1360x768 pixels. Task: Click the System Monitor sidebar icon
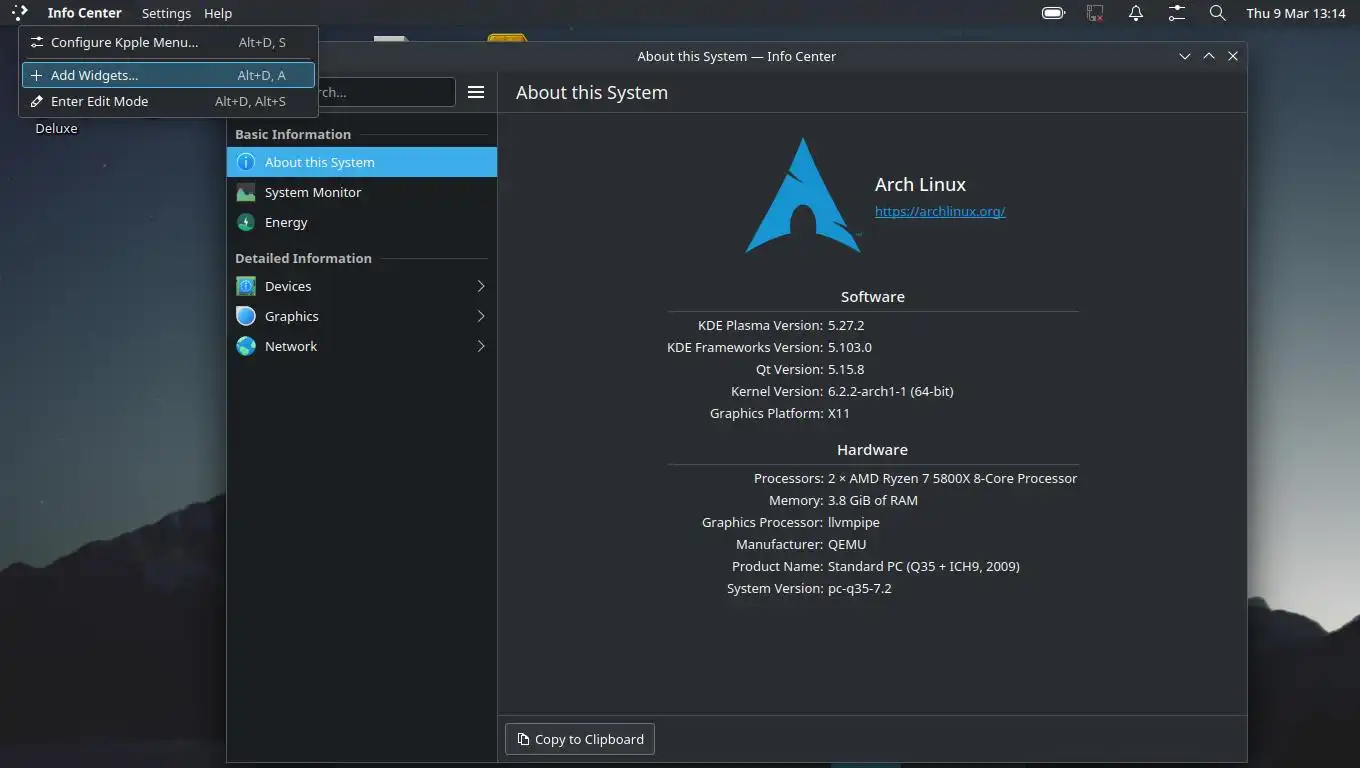coord(246,192)
